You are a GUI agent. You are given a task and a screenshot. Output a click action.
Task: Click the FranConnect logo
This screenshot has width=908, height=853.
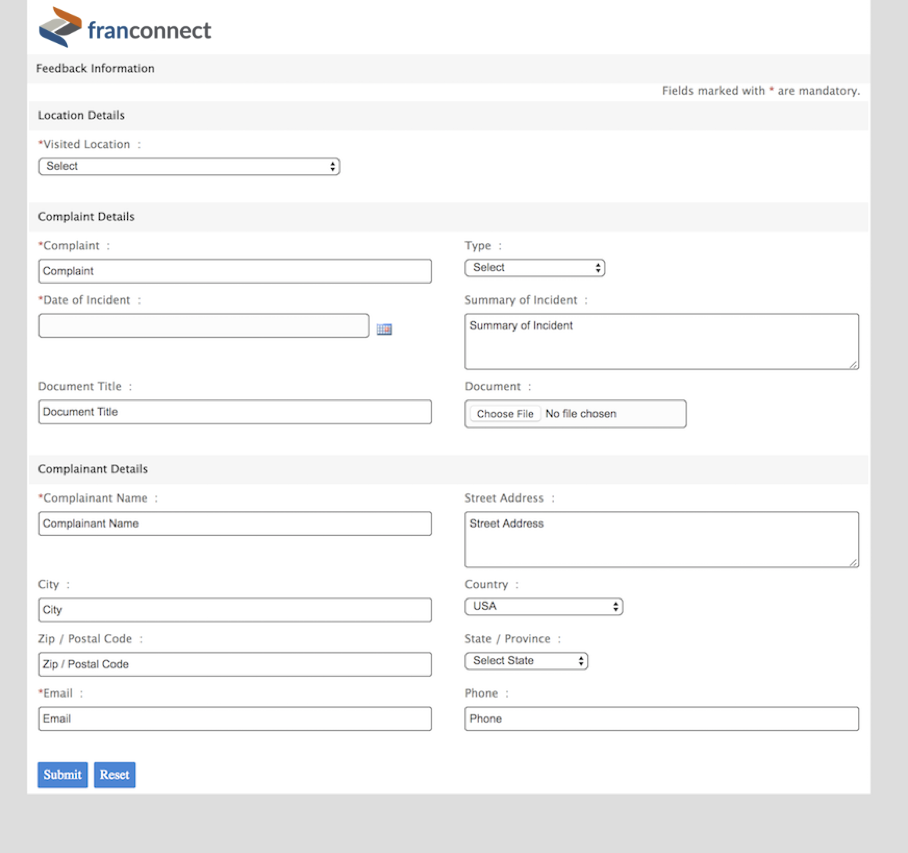pyautogui.click(x=125, y=28)
